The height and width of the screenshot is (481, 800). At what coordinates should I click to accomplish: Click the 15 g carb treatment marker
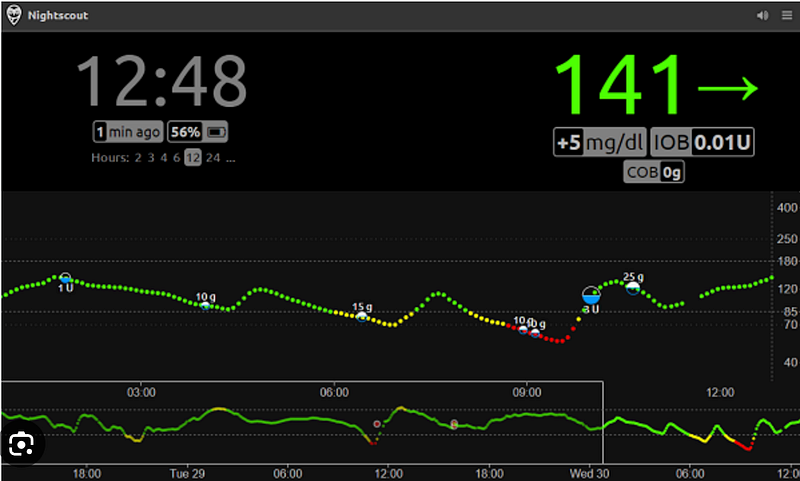pos(362,316)
